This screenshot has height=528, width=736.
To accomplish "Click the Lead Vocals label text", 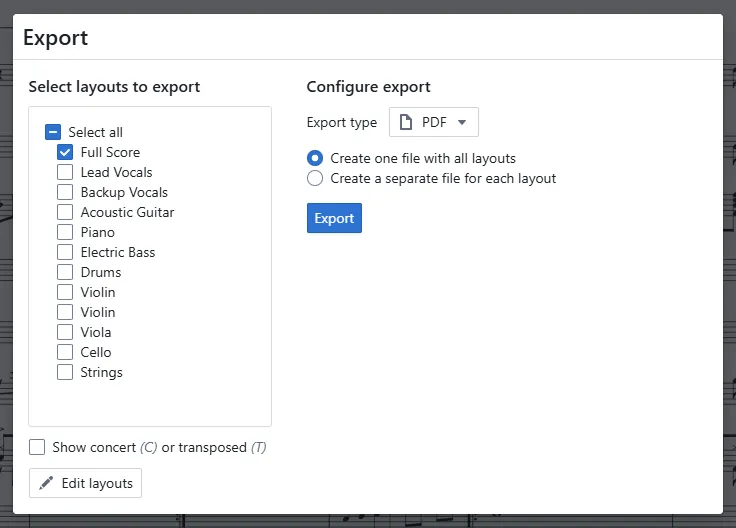I will (116, 172).
